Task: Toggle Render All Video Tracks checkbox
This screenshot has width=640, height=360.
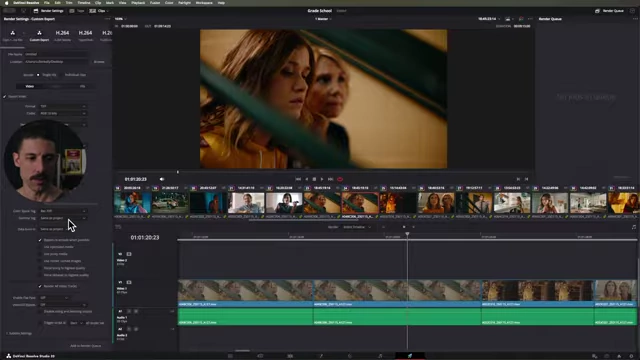Action: (40, 286)
